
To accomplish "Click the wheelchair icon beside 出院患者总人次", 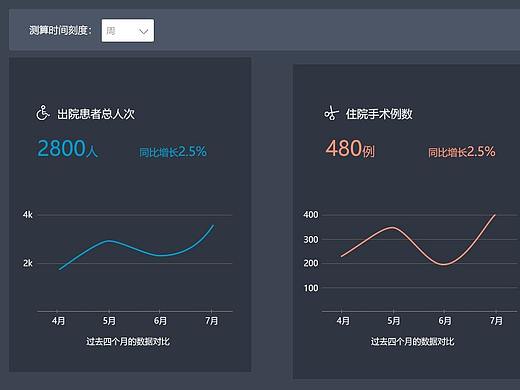I will pos(43,113).
